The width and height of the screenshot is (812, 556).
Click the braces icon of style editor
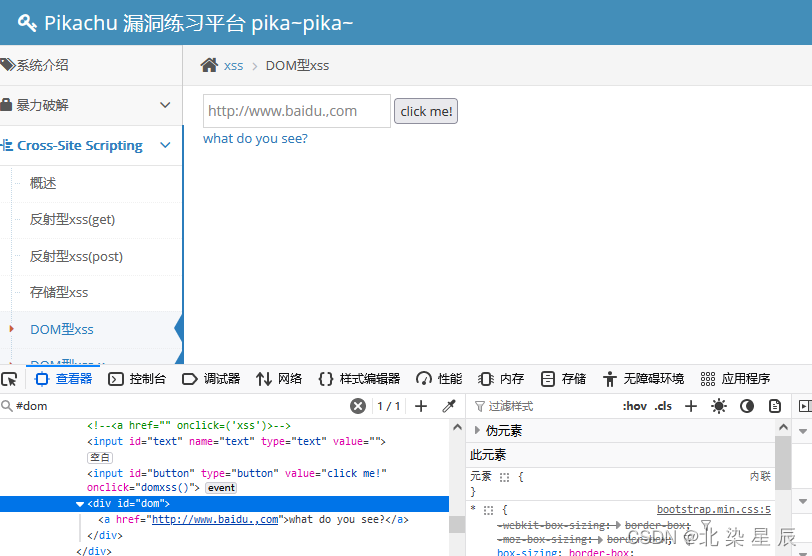[326, 379]
